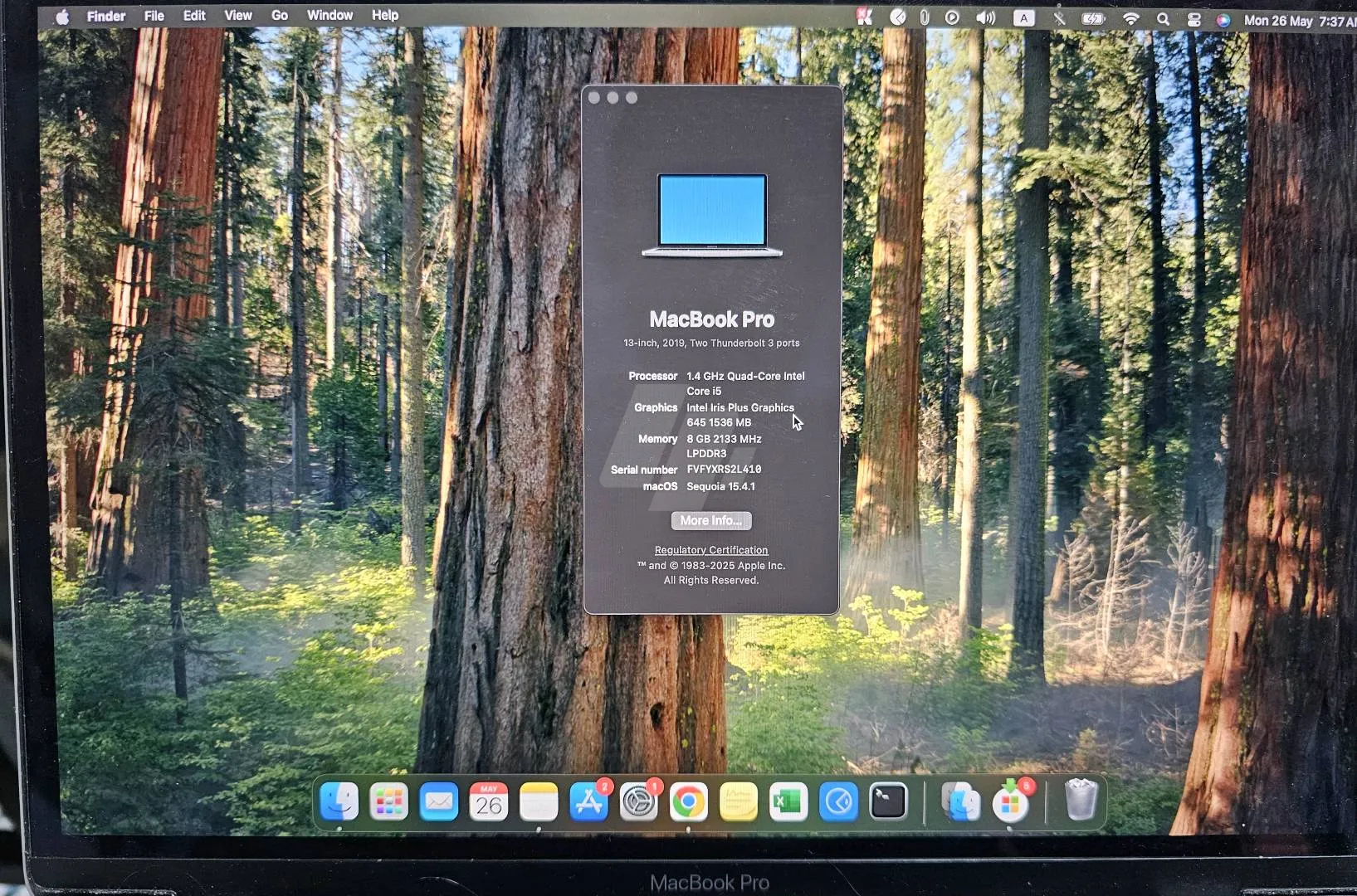
Task: Open the App Store with badge 2
Action: click(589, 801)
